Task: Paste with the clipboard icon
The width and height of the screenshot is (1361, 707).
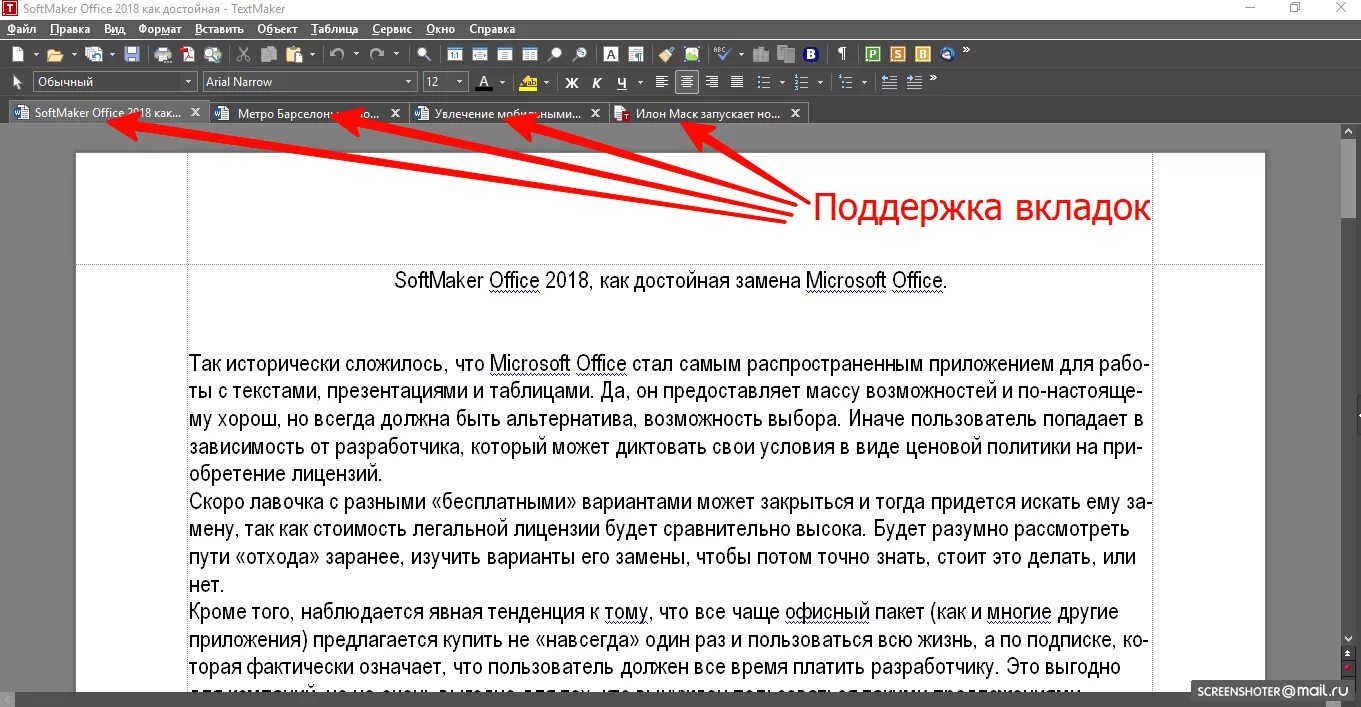Action: click(x=294, y=54)
